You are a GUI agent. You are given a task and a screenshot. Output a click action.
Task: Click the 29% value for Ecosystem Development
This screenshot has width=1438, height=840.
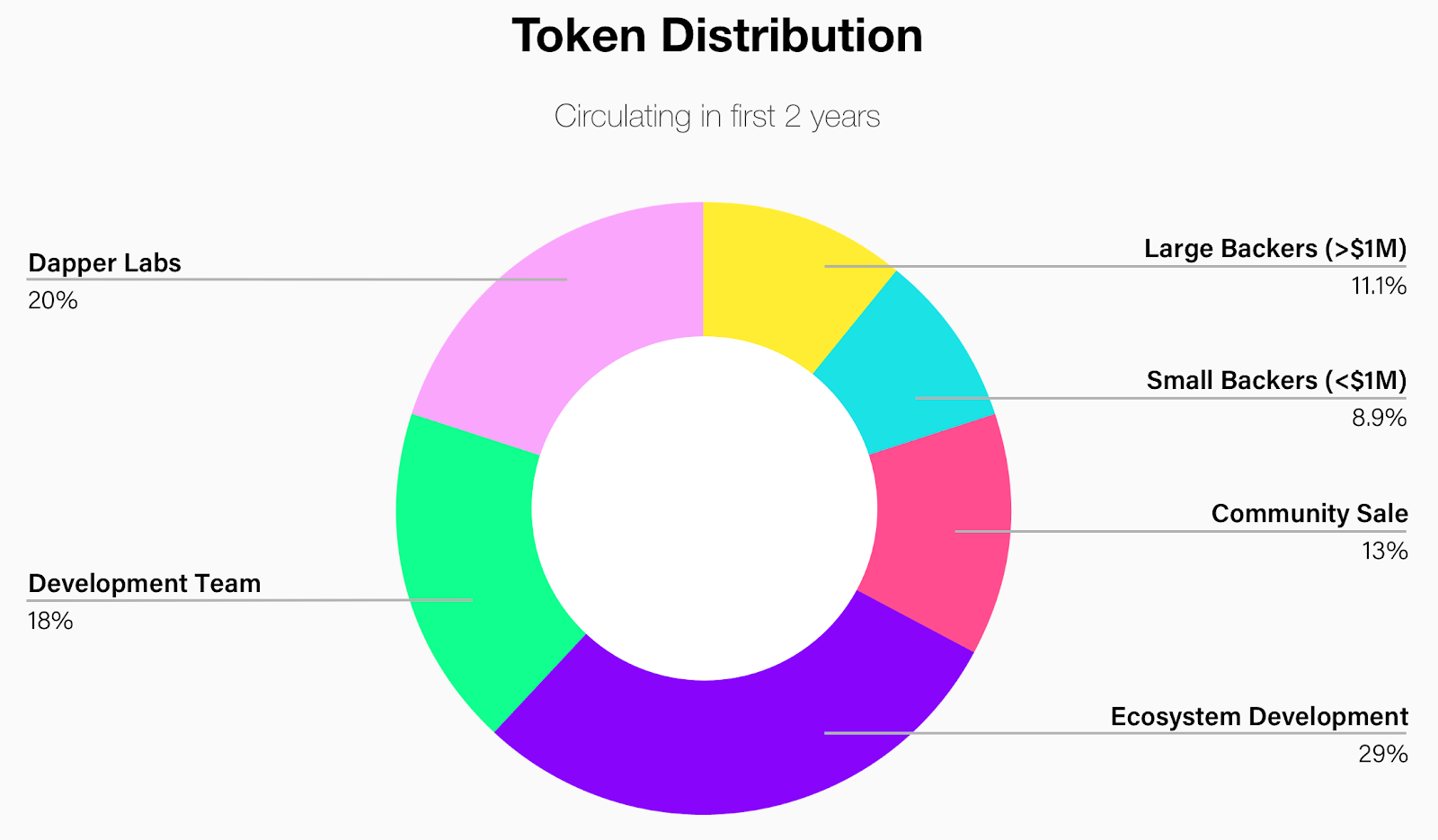click(x=1383, y=755)
